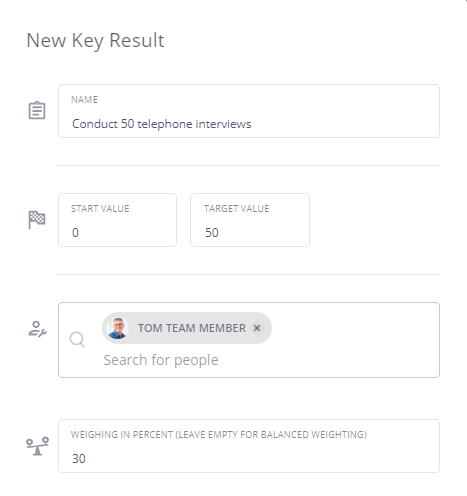This screenshot has height=496, width=467.
Task: Click into the Target Value field
Action: tap(250, 220)
